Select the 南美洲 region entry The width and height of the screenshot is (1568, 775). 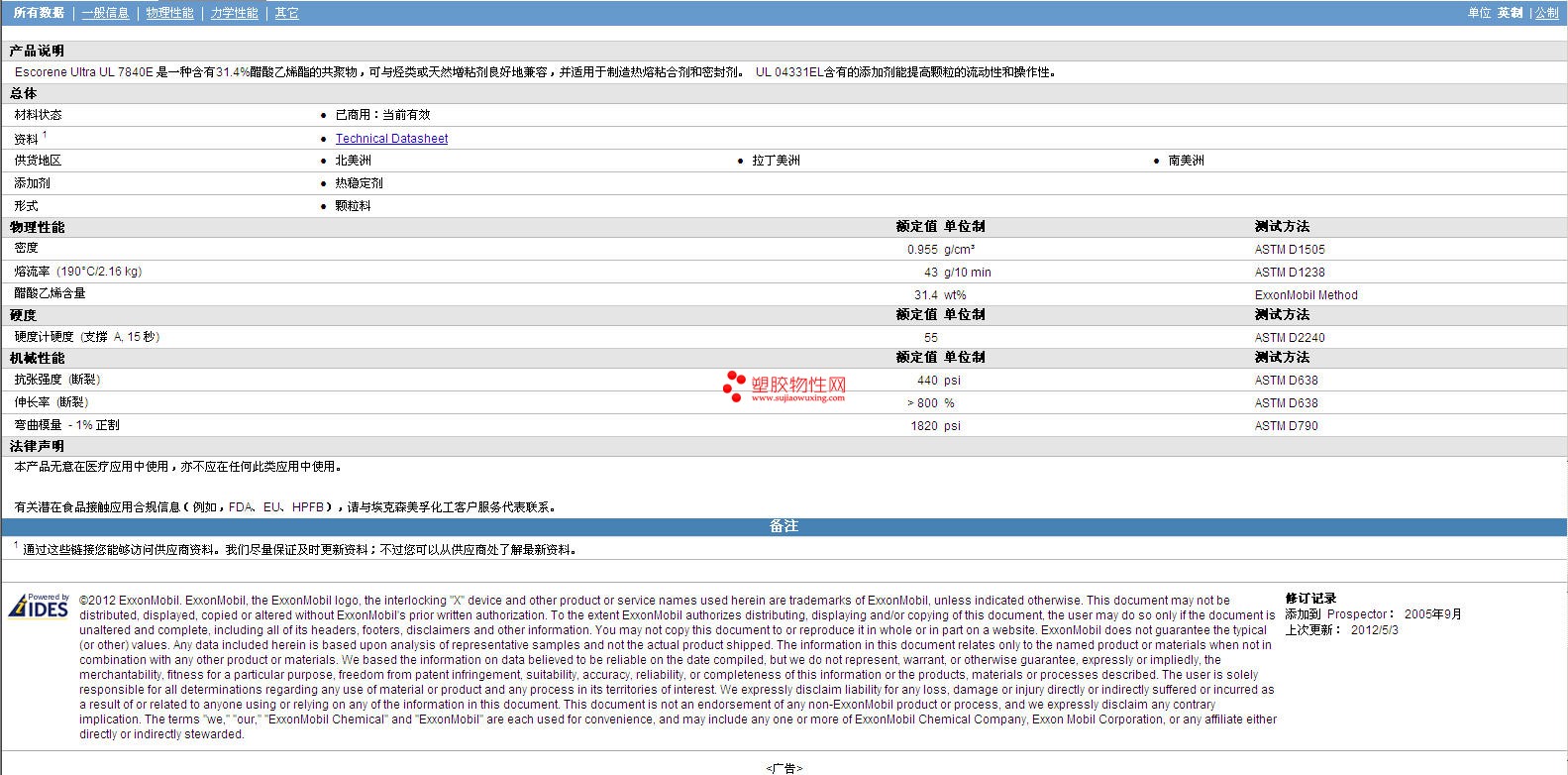pos(1186,161)
